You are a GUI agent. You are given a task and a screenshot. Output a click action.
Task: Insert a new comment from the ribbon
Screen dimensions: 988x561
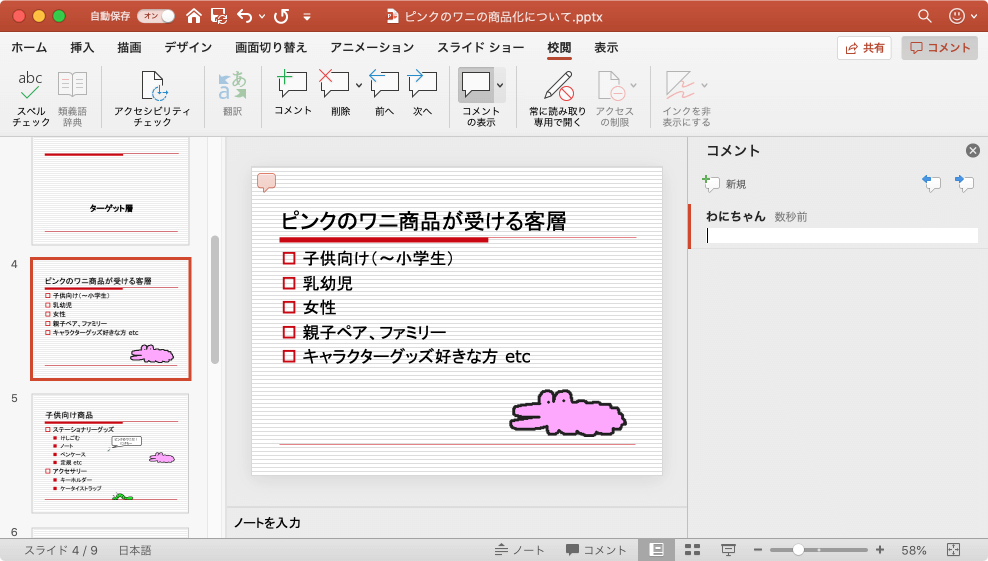[x=292, y=94]
